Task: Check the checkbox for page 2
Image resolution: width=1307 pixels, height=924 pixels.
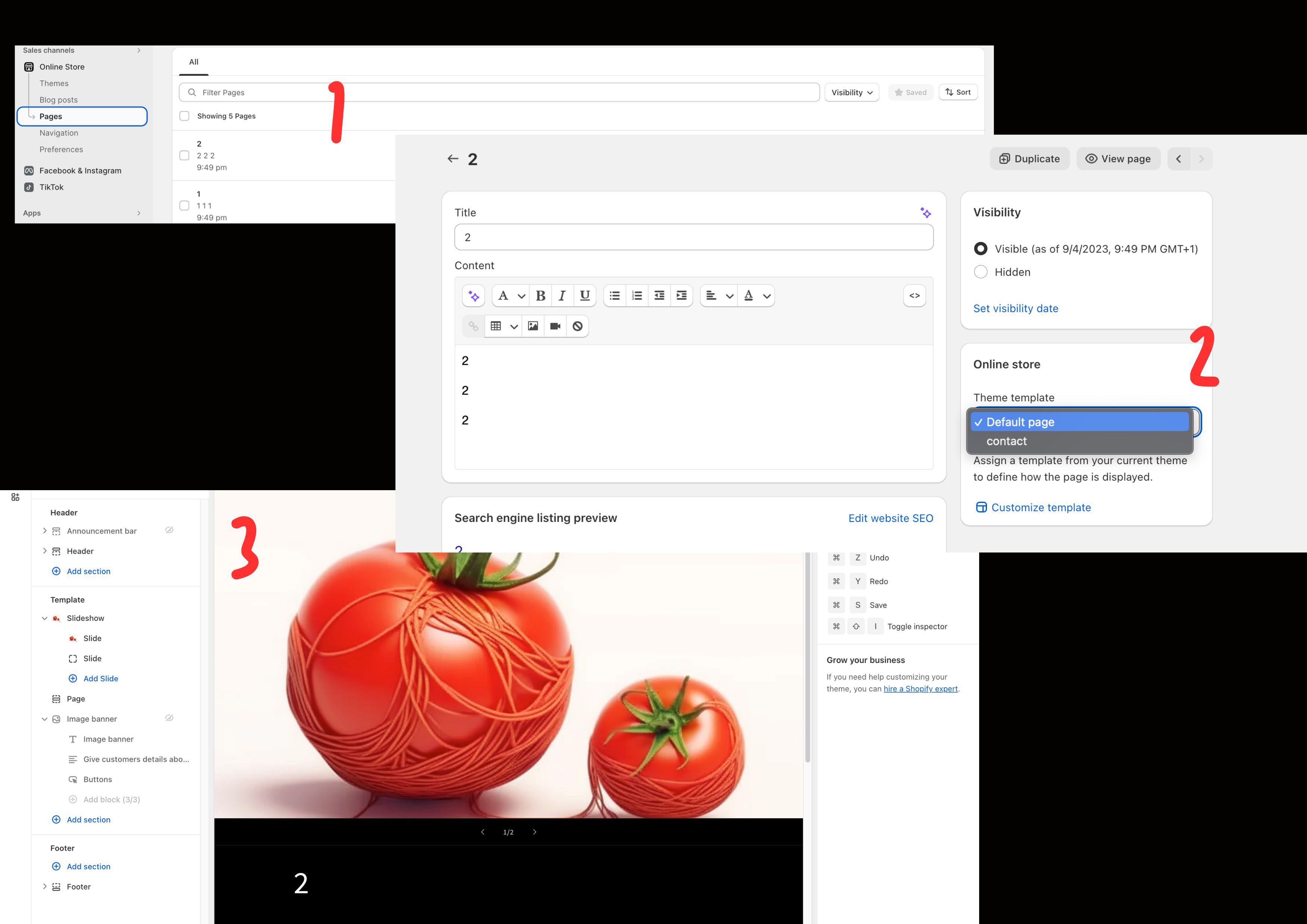Action: click(x=184, y=155)
